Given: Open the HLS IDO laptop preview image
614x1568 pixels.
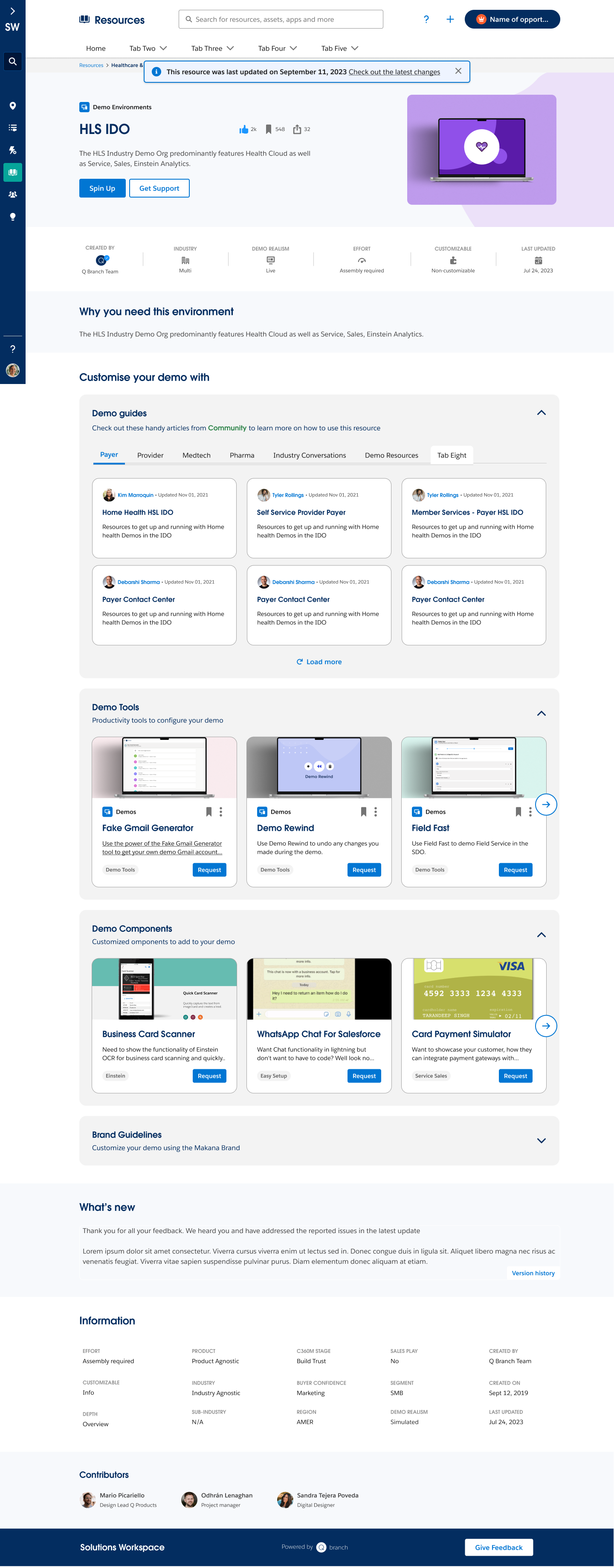Looking at the screenshot, I should coord(481,149).
